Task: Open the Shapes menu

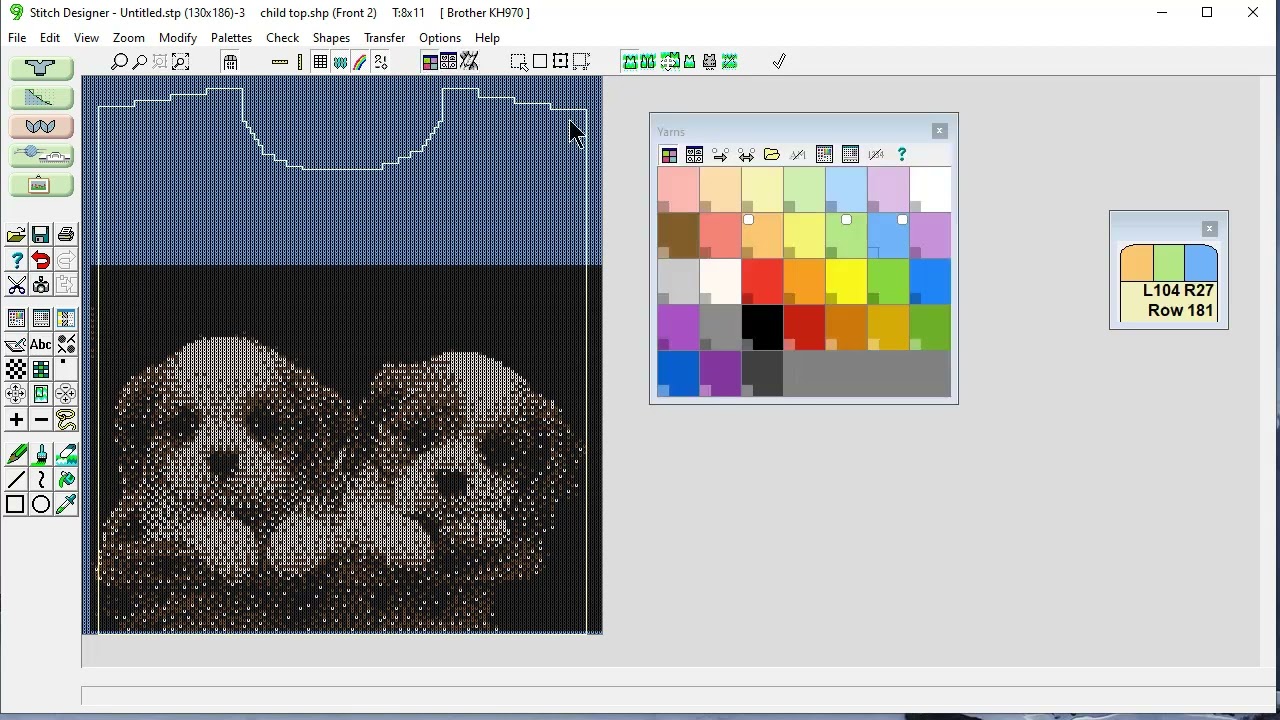Action: click(331, 38)
